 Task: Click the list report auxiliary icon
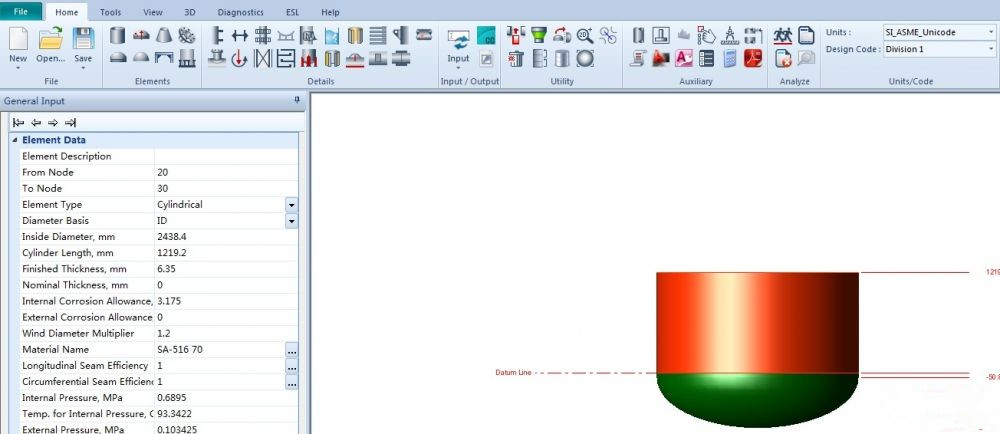point(707,59)
